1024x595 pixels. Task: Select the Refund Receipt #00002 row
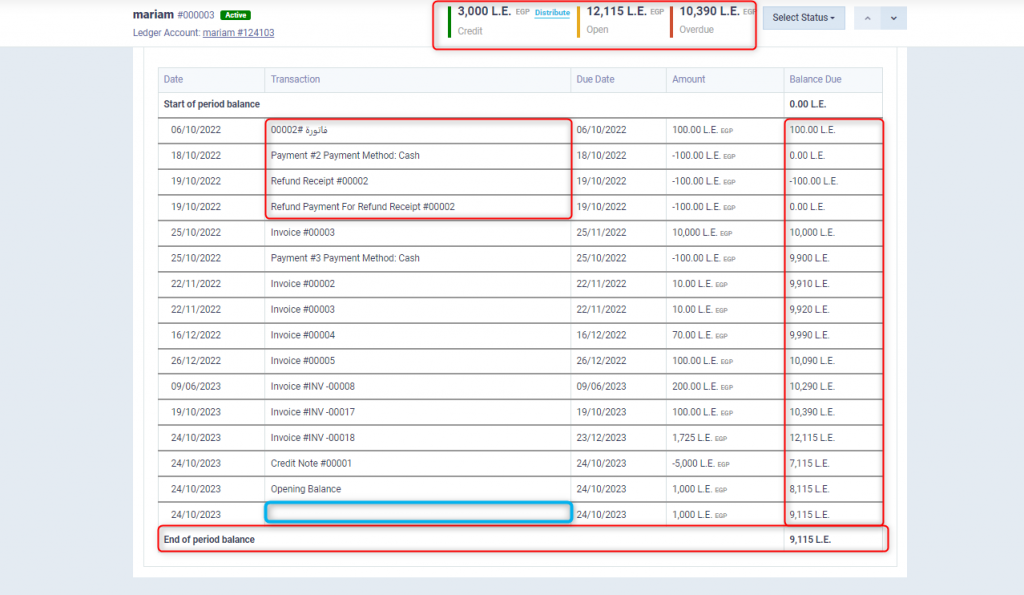pos(318,181)
